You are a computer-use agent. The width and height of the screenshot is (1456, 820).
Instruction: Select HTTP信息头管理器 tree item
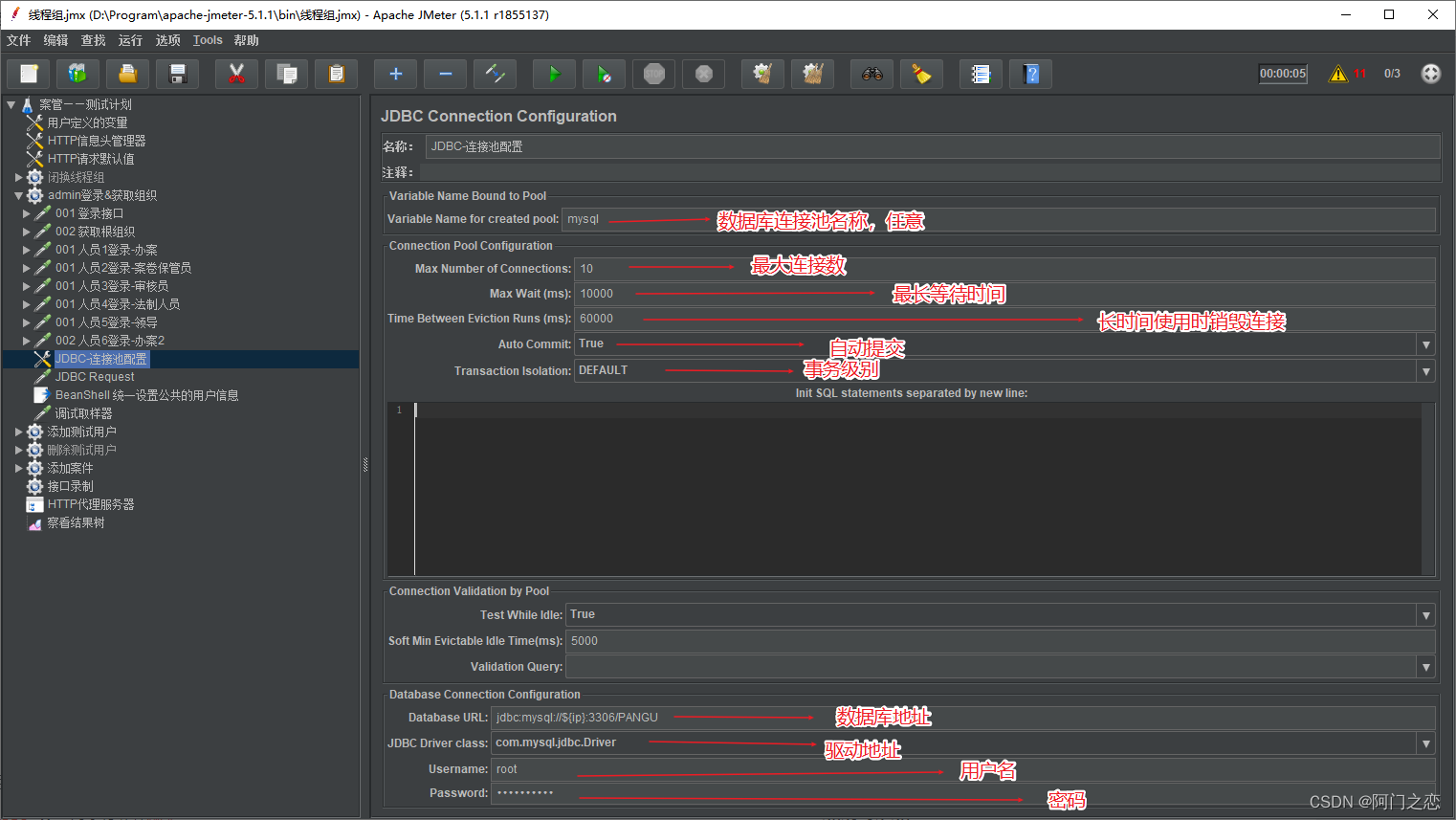tap(97, 141)
